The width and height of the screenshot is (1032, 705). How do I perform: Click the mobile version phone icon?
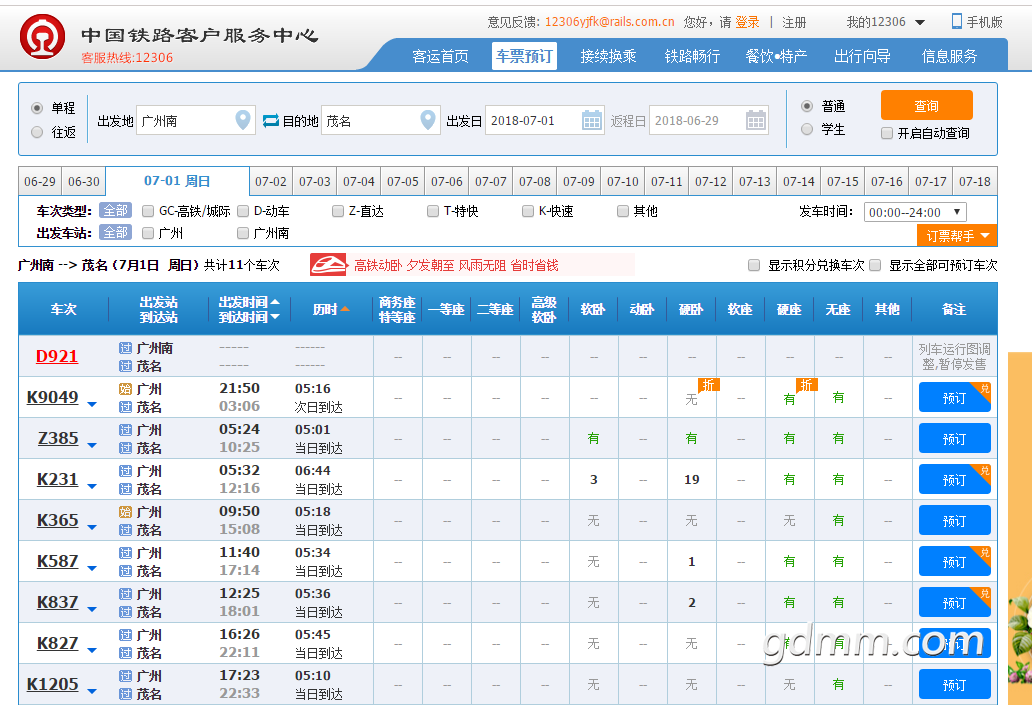(x=956, y=22)
